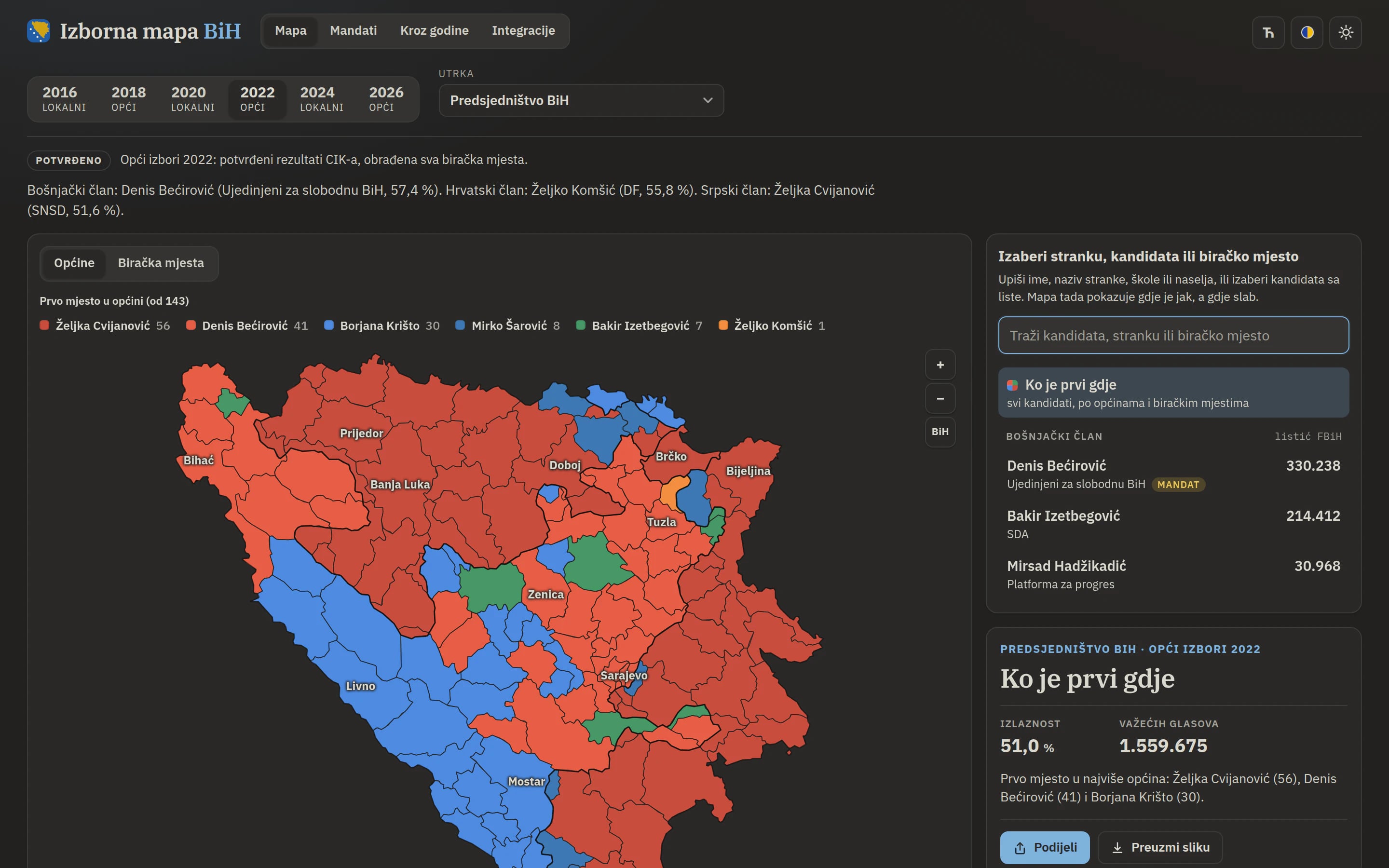
Task: Click the 330.238 vote count
Action: point(1313,465)
